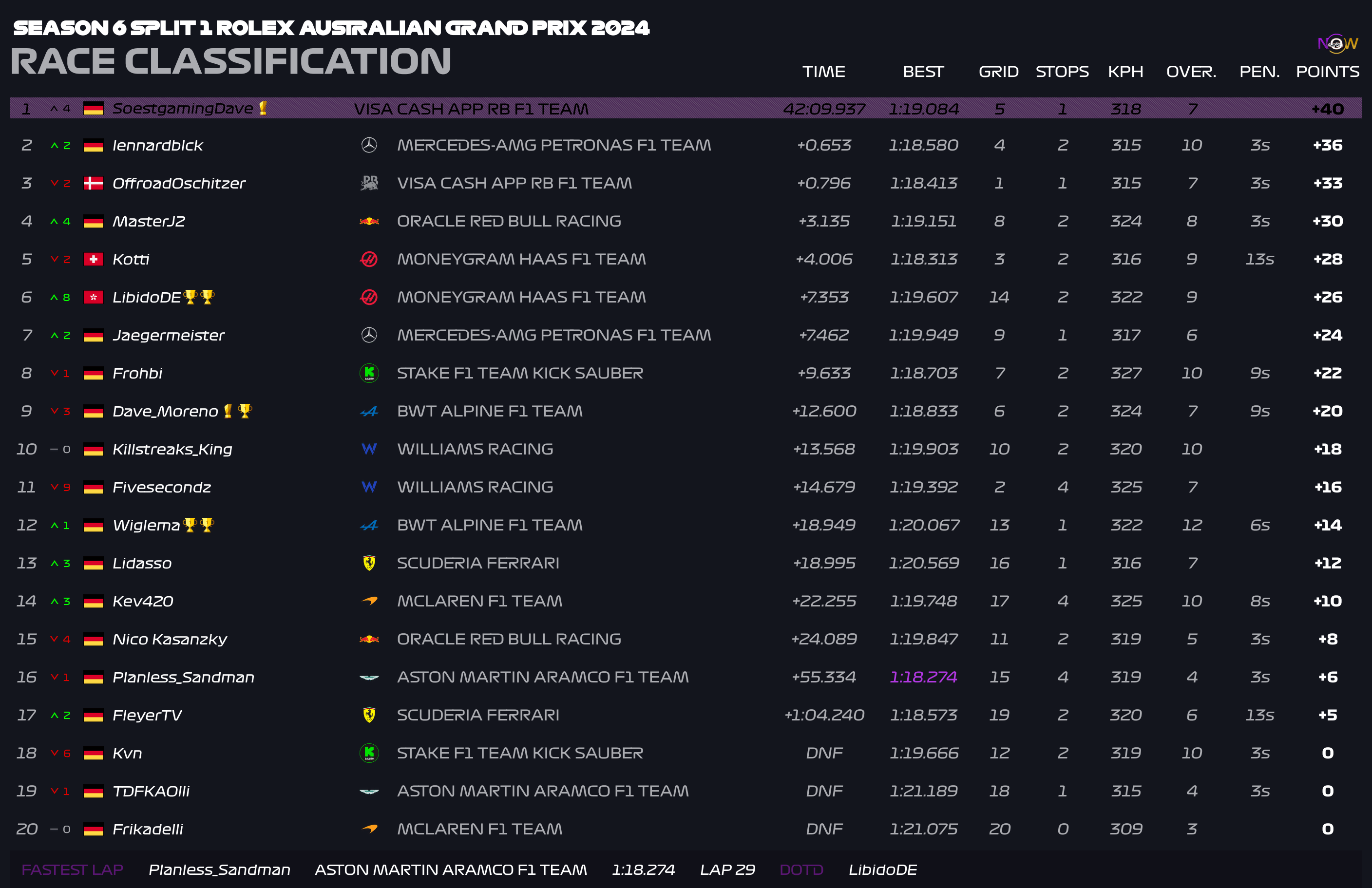Click the STOPS column header
The height and width of the screenshot is (888, 1372).
click(x=1062, y=72)
